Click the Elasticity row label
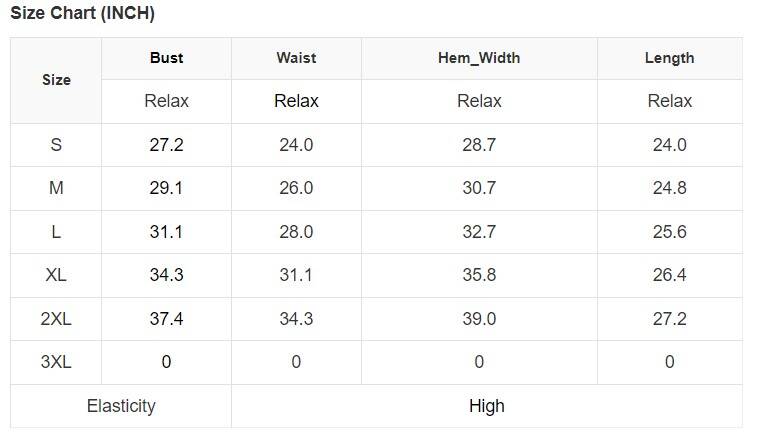758x443 pixels. click(x=121, y=406)
